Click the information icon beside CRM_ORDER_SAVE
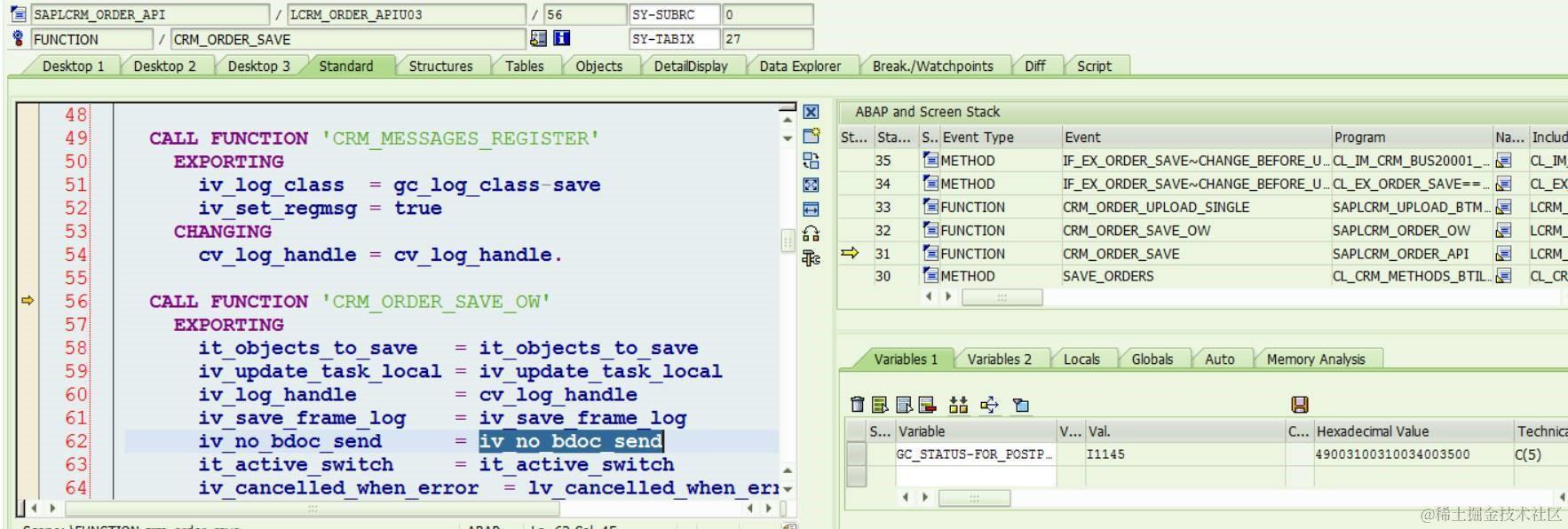1568x529 pixels. pyautogui.click(x=562, y=38)
